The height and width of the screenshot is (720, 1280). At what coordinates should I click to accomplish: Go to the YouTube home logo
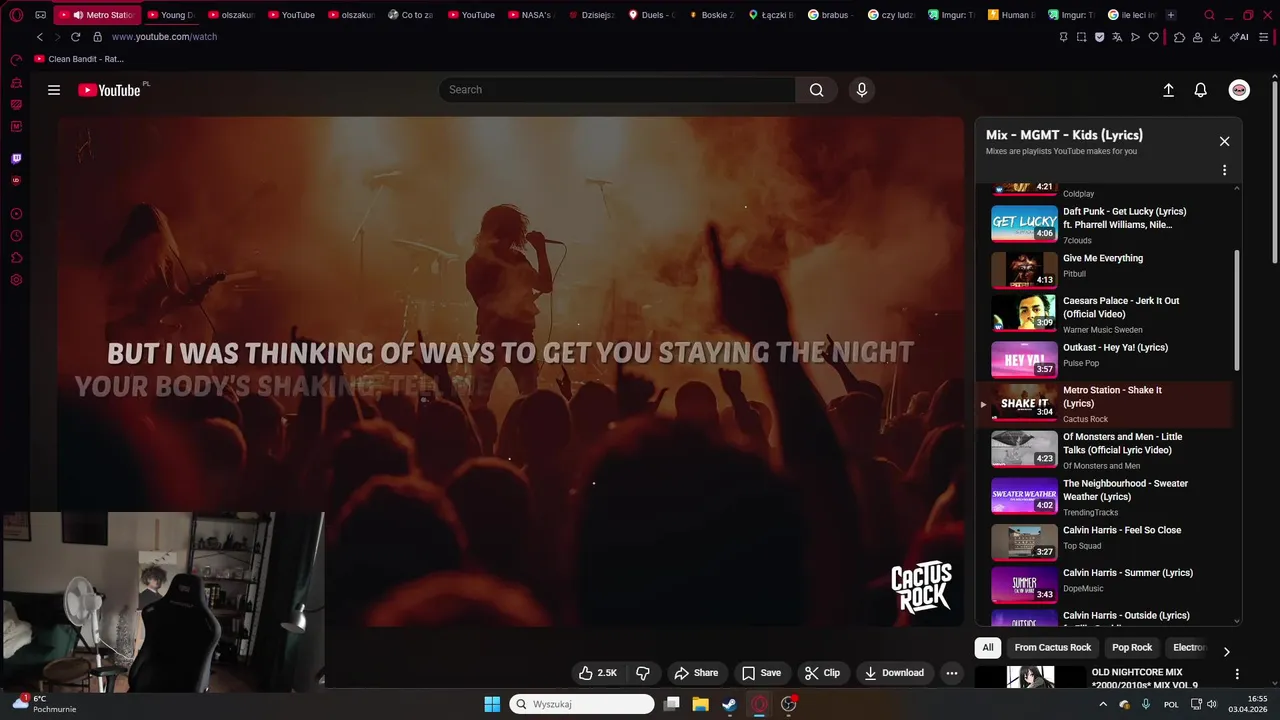click(x=110, y=90)
